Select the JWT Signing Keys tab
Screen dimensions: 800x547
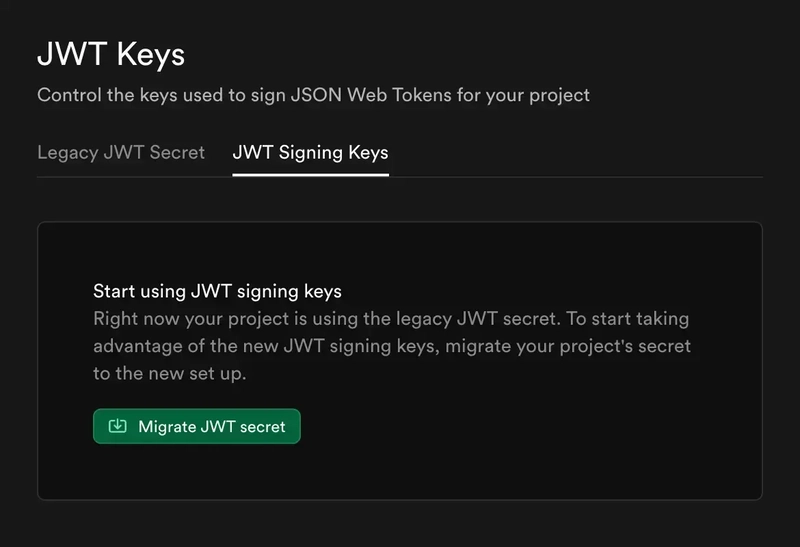[x=310, y=153]
